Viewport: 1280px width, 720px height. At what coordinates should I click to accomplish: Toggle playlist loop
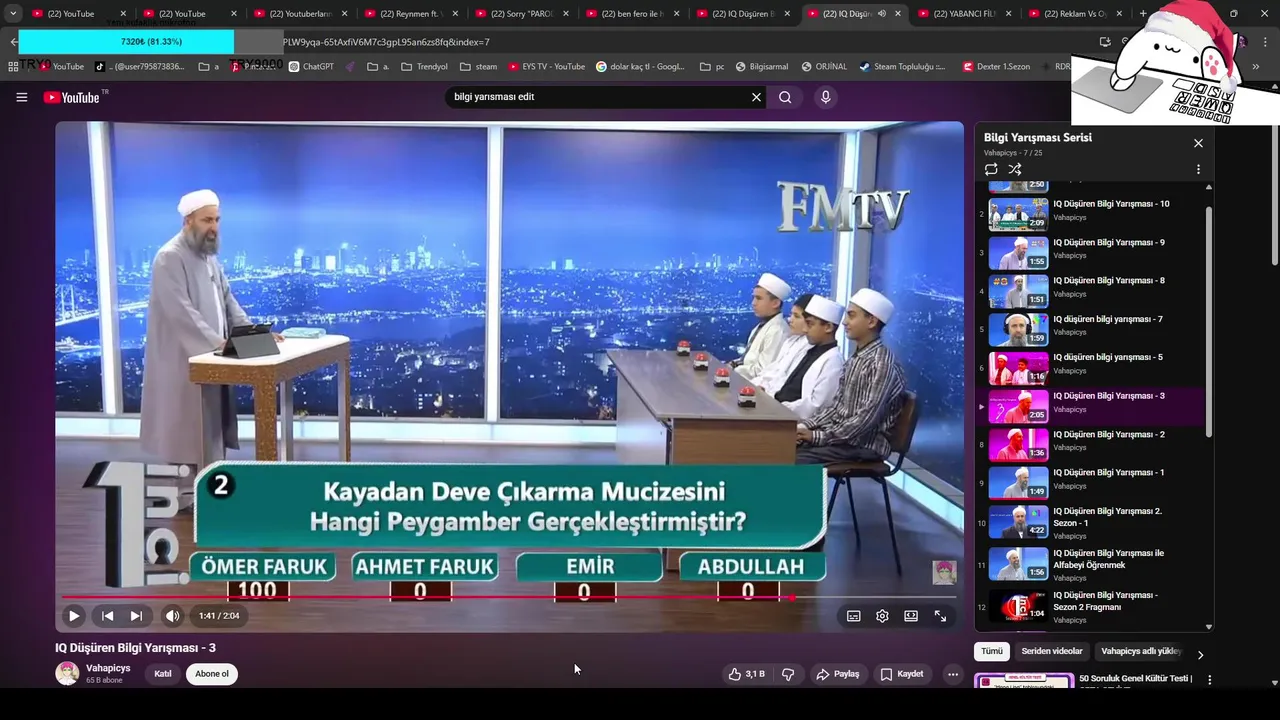click(x=991, y=169)
